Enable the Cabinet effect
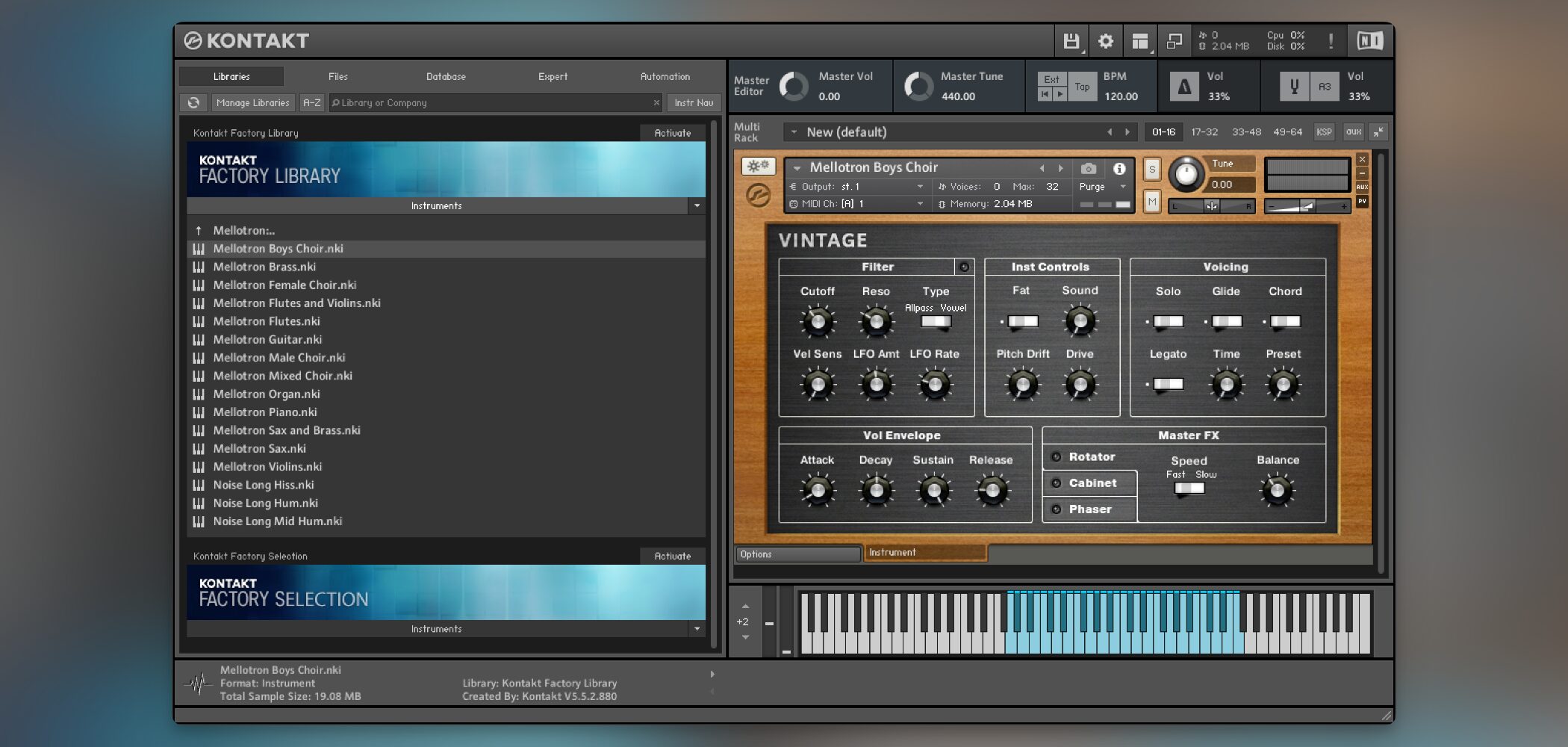The image size is (1568, 747). 1057,483
